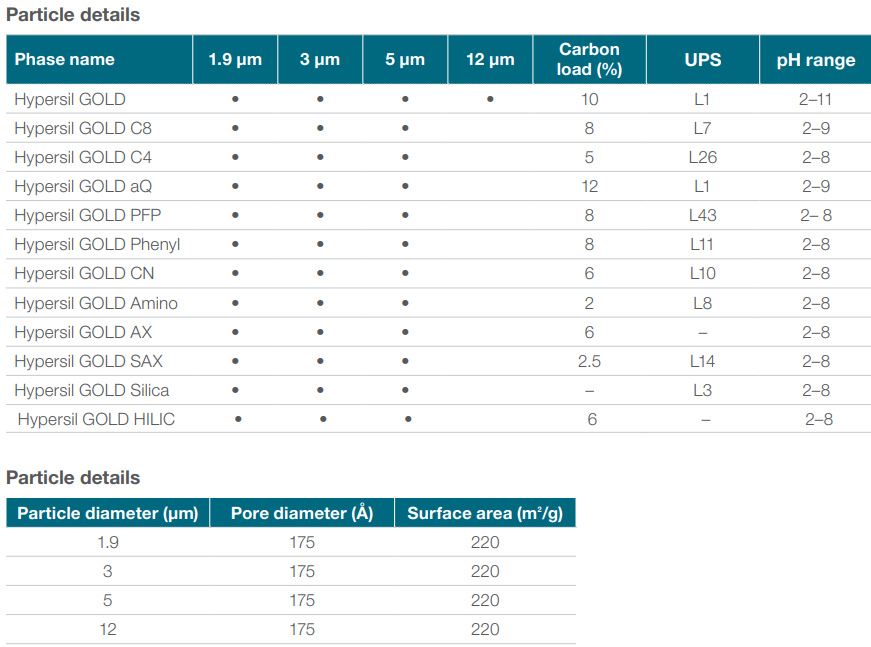The height and width of the screenshot is (647, 871).
Task: Select the particle diameter 3 cell
Action: coord(108,571)
